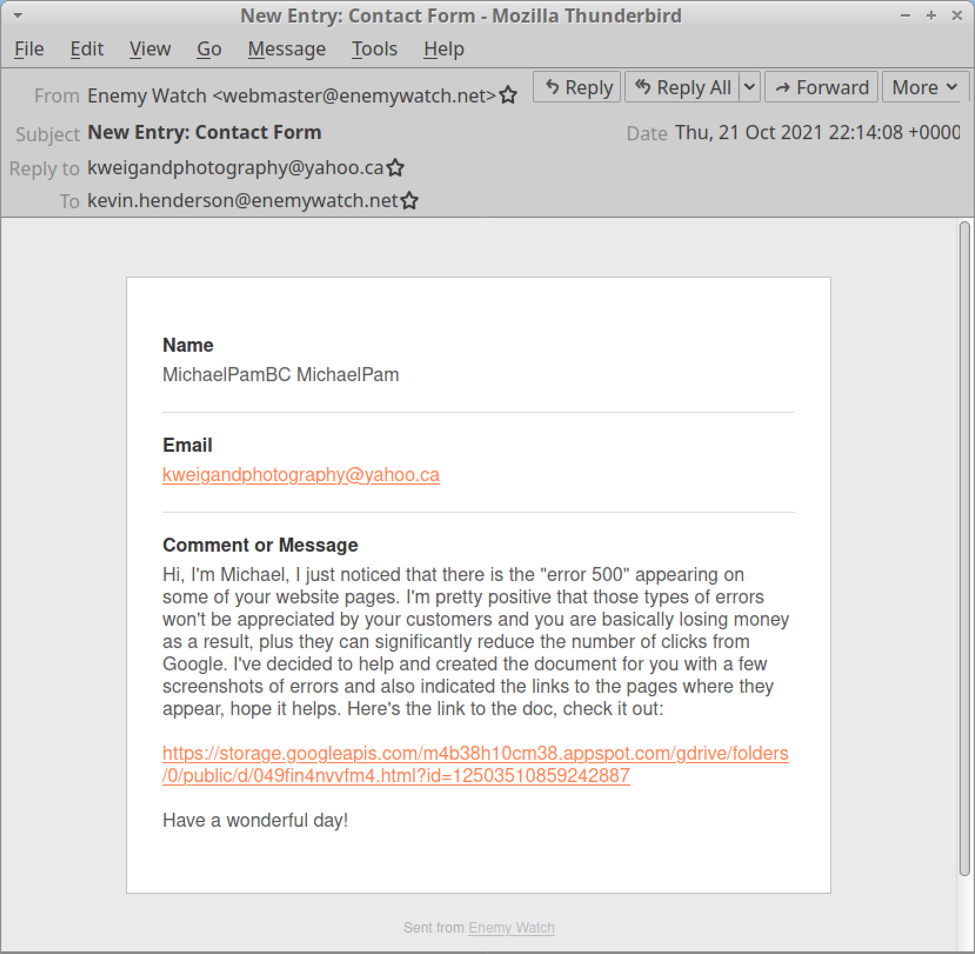The width and height of the screenshot is (975, 954).
Task: Click the Have a wonderful day! text
Action: 255,820
